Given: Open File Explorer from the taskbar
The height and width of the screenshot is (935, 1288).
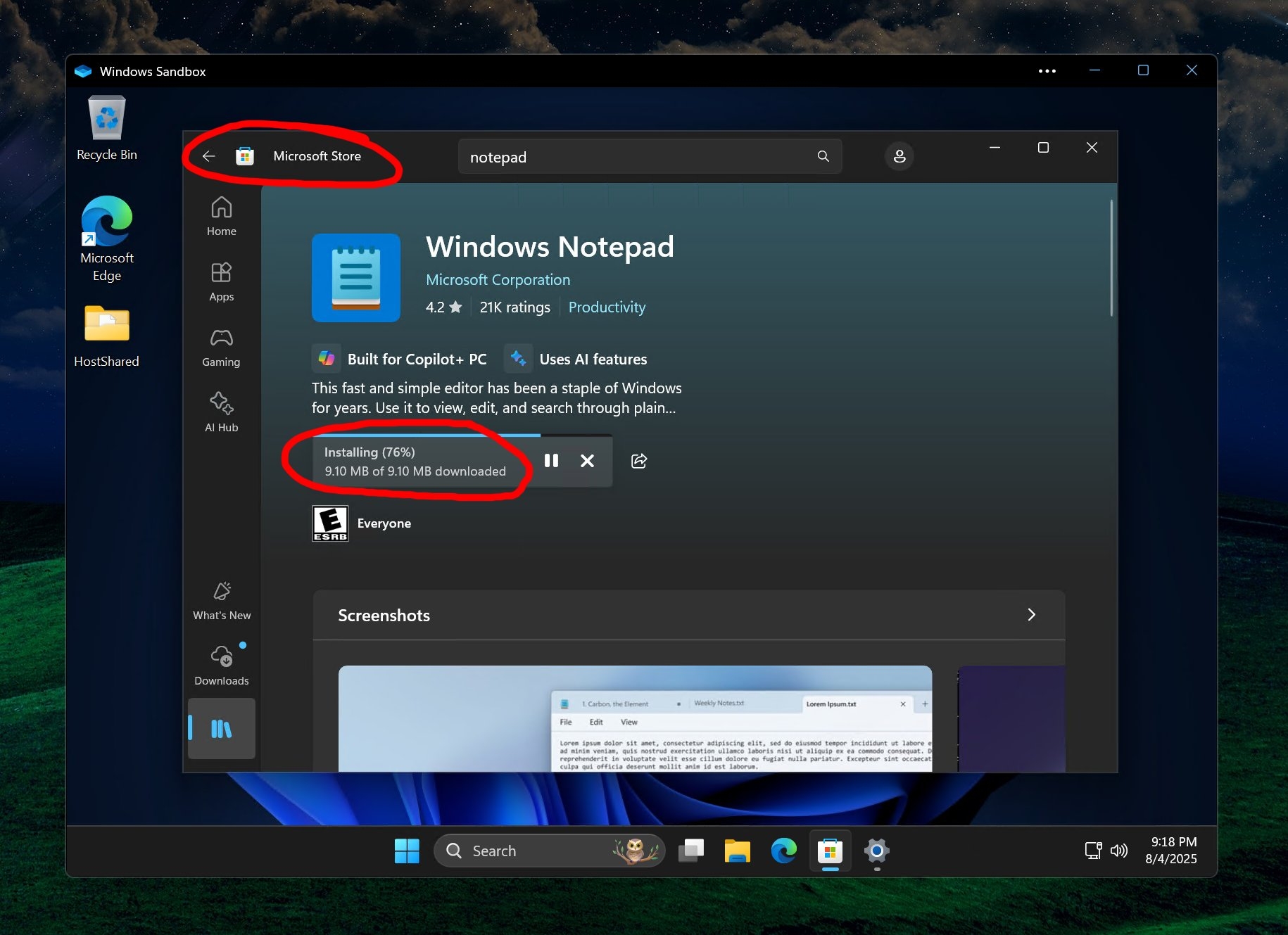Looking at the screenshot, I should pyautogui.click(x=737, y=851).
